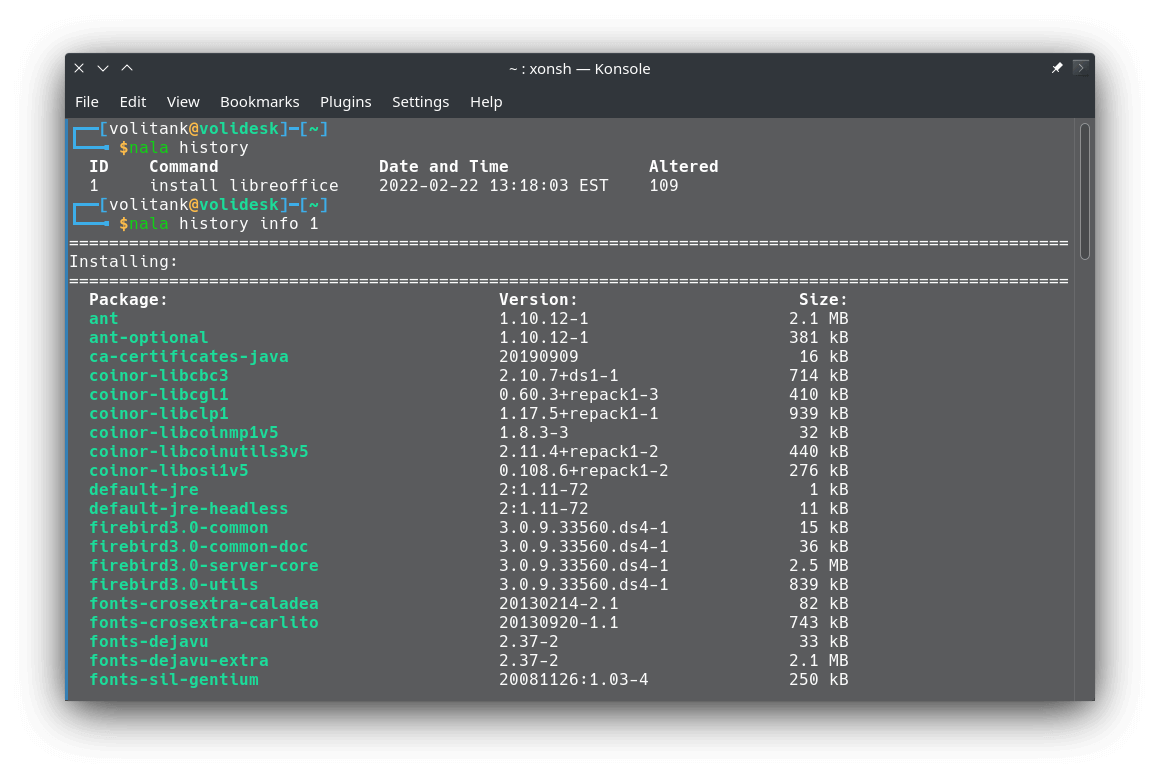The width and height of the screenshot is (1160, 778).
Task: Click the 'coinor-libcoinutils3v5' package name
Action: 199,452
